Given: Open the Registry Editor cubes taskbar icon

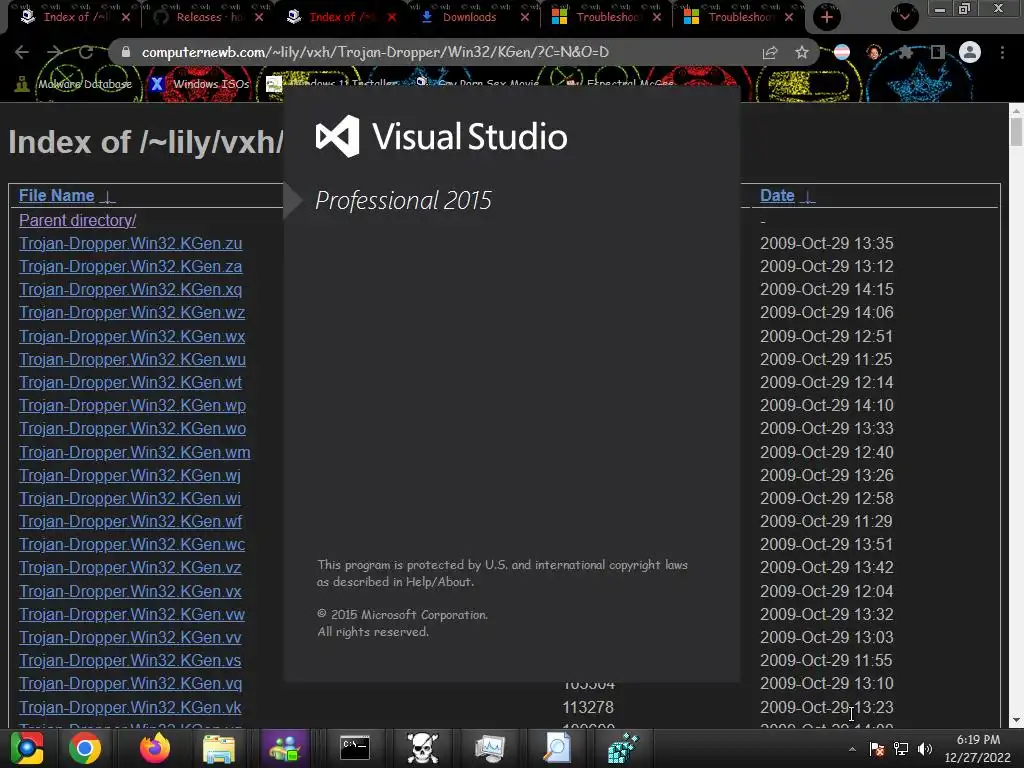Looking at the screenshot, I should 622,748.
